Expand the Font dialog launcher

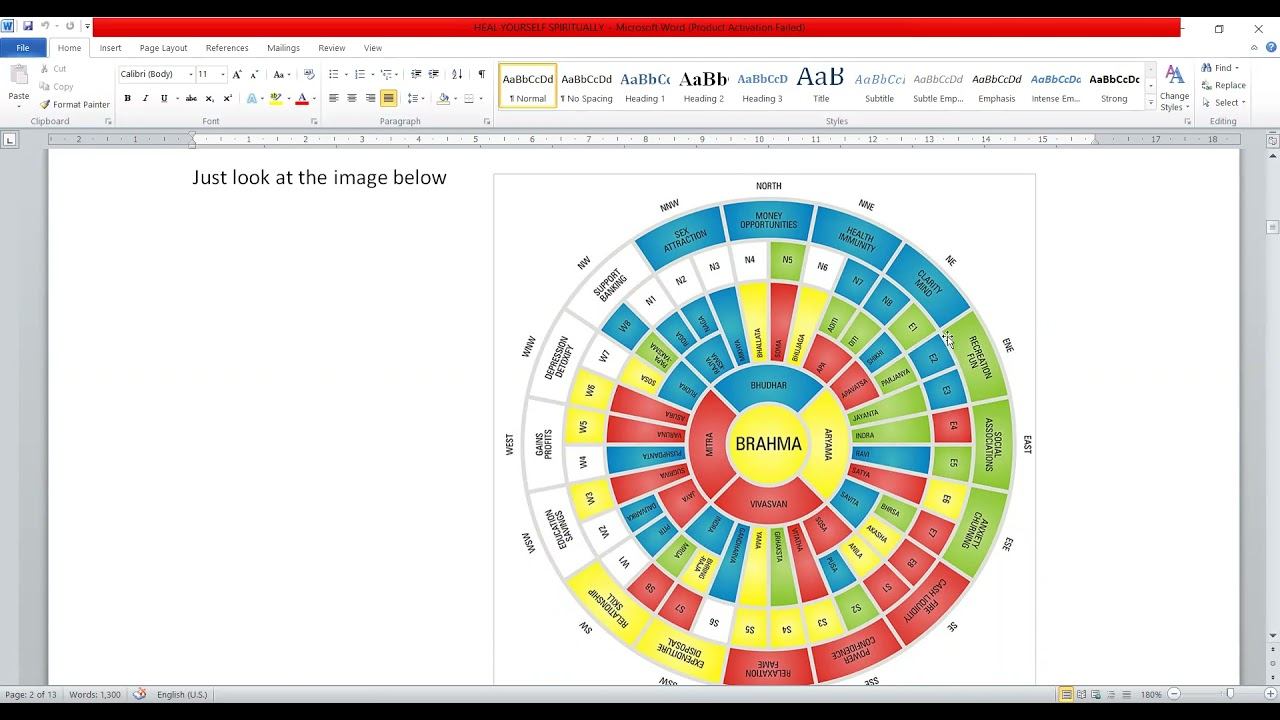313,121
